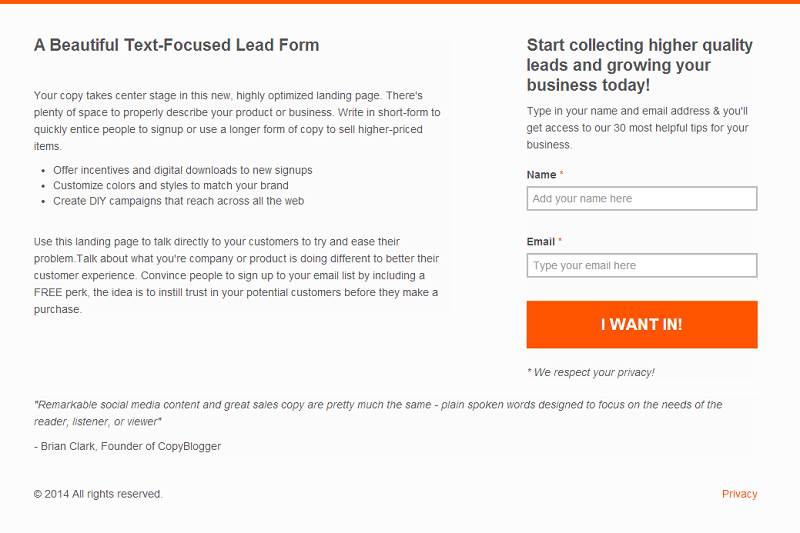This screenshot has height=533, width=800.
Task: Select the 'Create DIY campaigns' bullet item
Action: pyautogui.click(x=178, y=200)
